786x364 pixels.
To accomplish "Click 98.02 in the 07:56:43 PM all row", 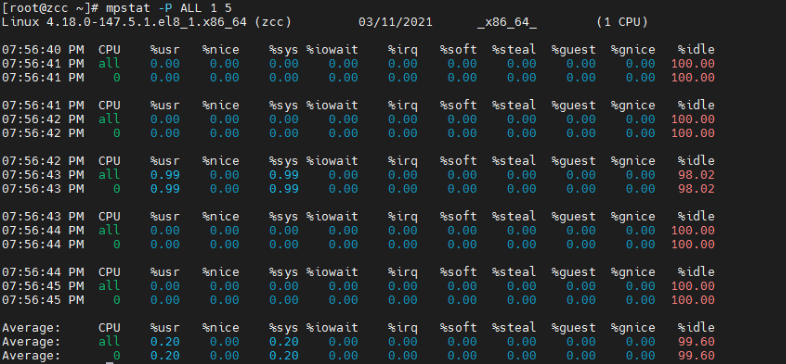I will pos(696,175).
